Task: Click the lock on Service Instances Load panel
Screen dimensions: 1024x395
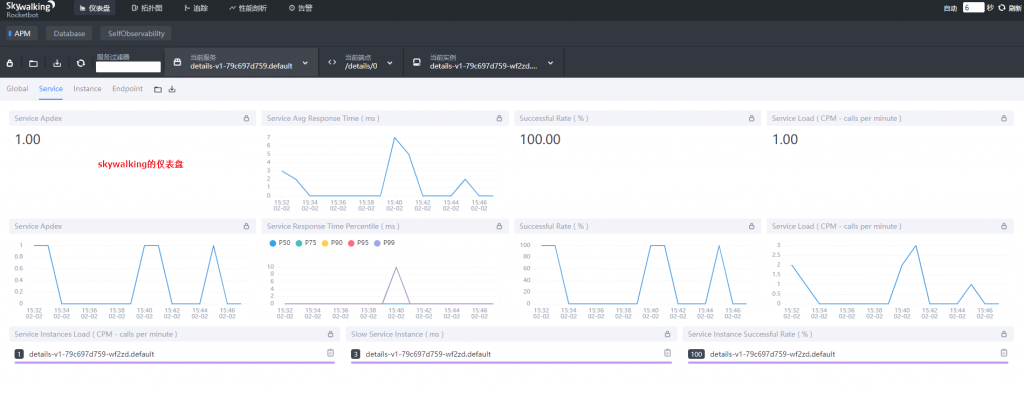Action: pos(330,334)
